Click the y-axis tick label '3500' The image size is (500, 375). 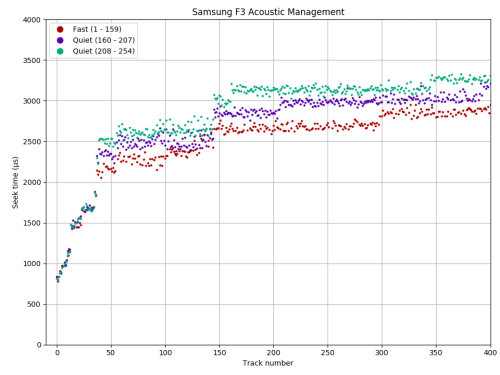[x=32, y=61]
